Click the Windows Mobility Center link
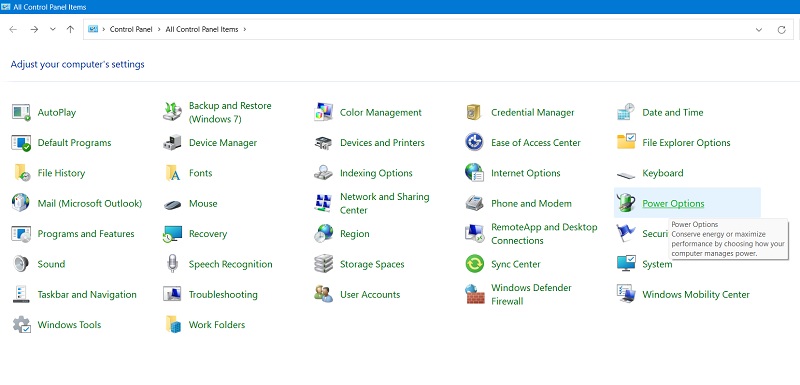Screen dimensions: 800x385 (x=696, y=294)
